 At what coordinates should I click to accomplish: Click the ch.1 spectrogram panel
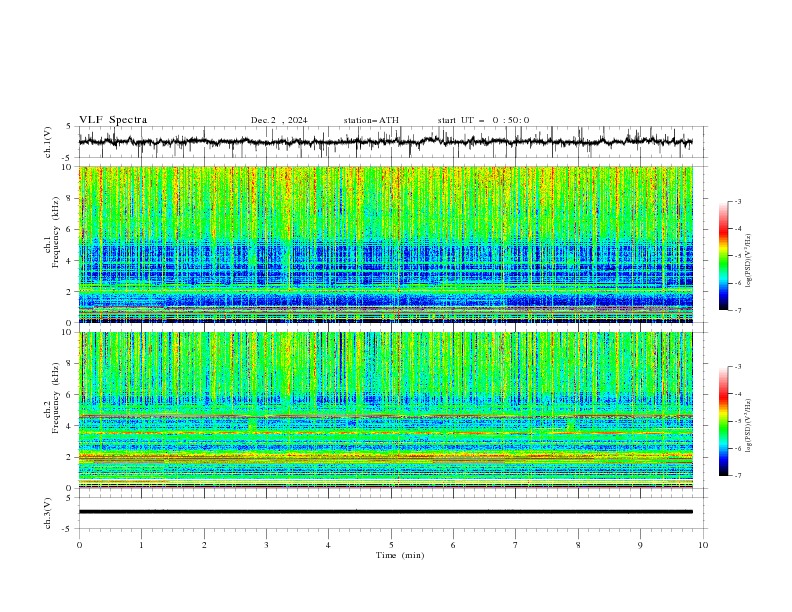point(386,244)
